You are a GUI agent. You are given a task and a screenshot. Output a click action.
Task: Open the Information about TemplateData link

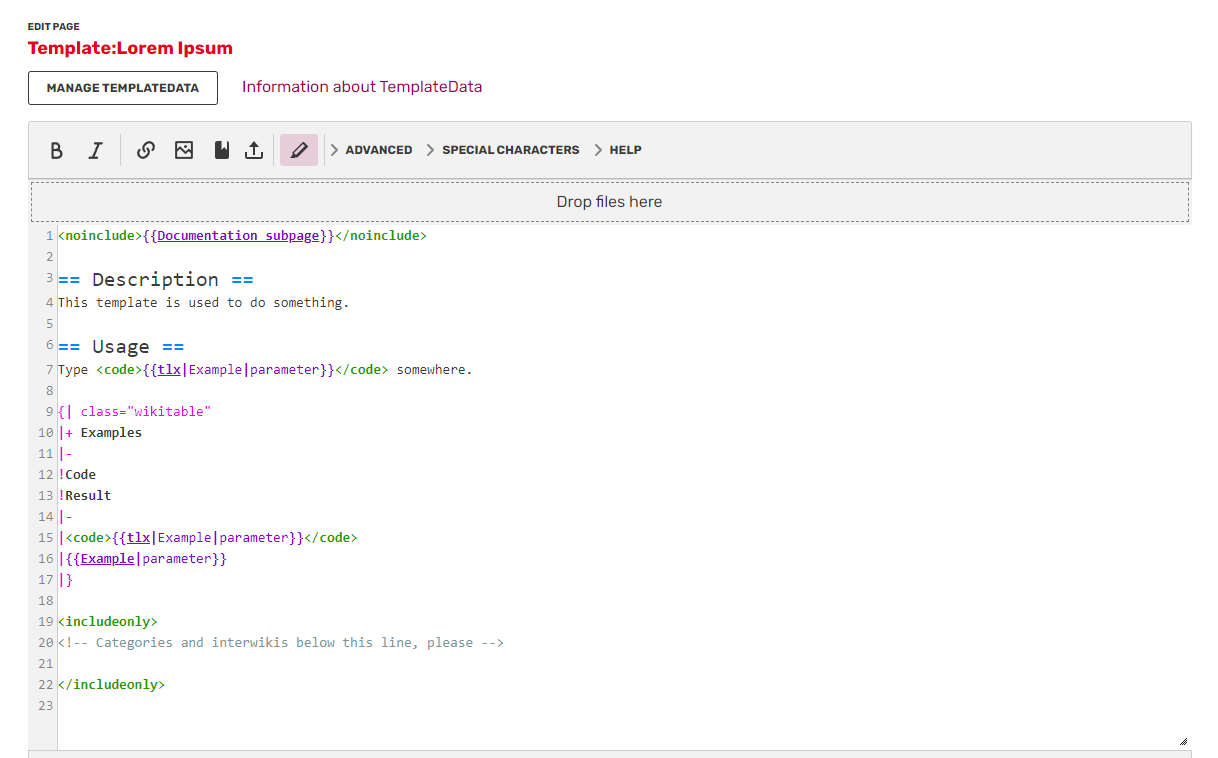pyautogui.click(x=362, y=87)
